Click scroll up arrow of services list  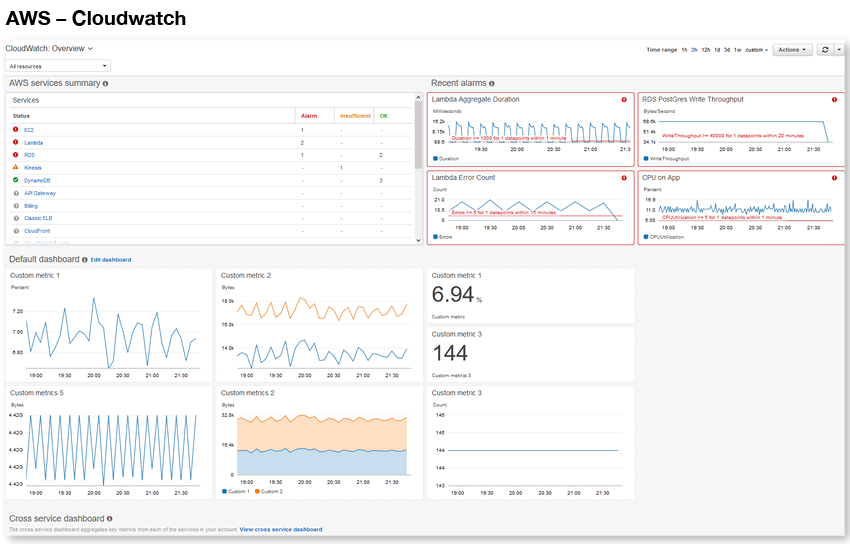[418, 98]
